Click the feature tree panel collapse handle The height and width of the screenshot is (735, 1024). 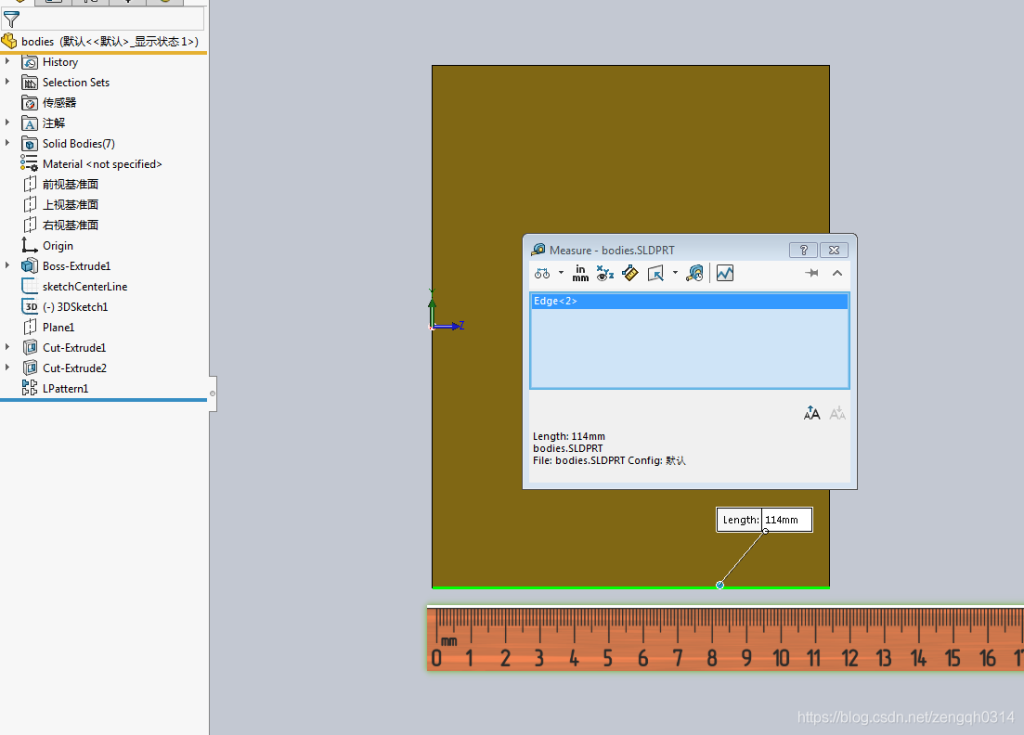212,393
